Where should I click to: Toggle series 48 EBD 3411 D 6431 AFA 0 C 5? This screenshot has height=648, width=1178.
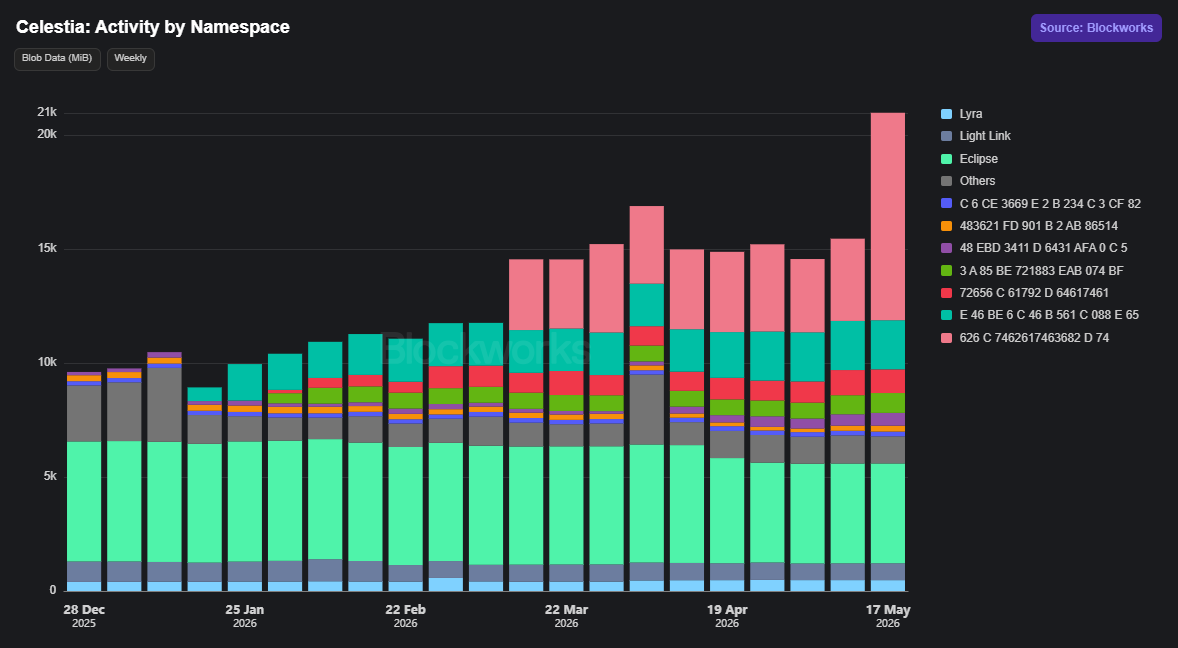coord(1044,248)
